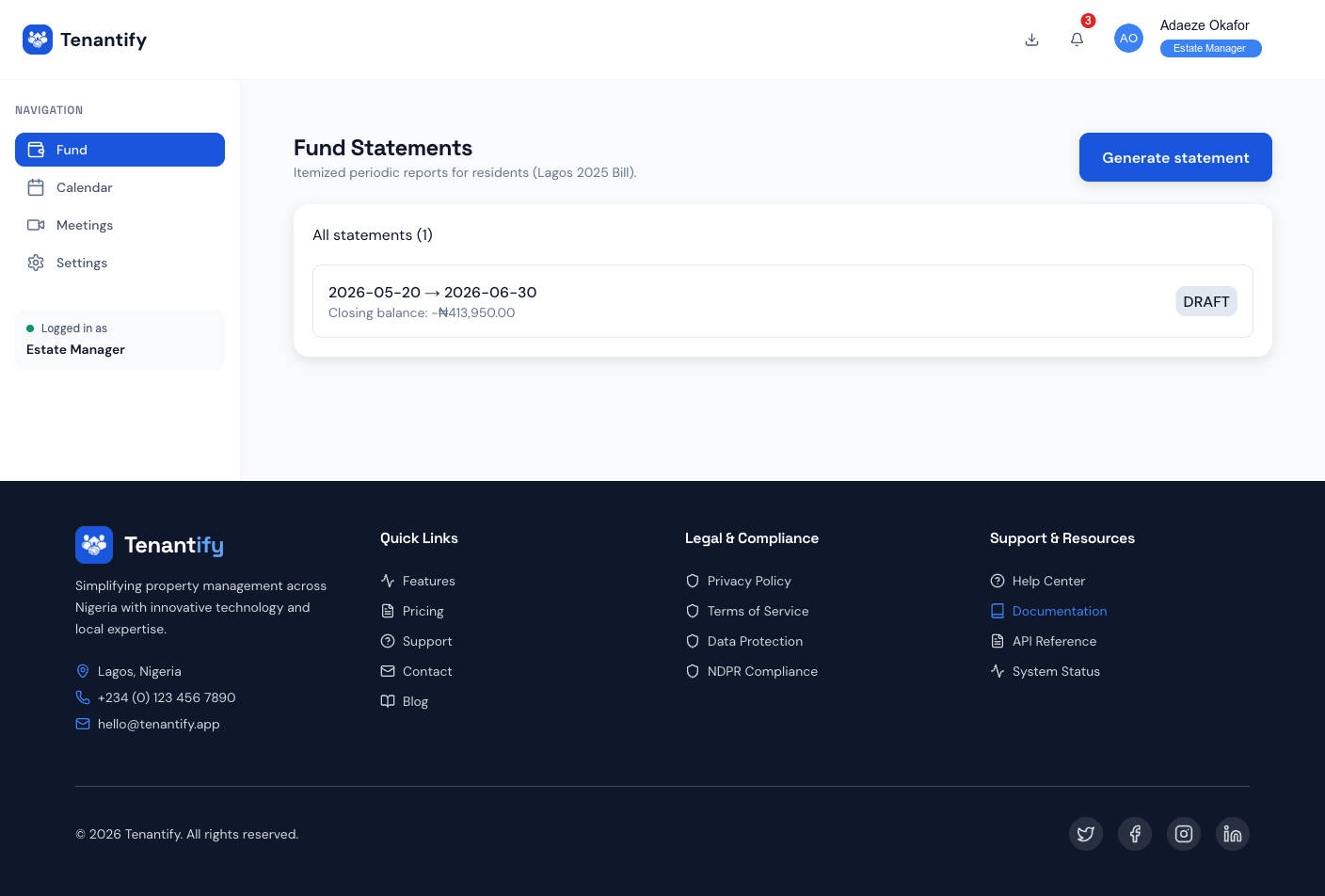Viewport: 1325px width, 896px height.
Task: Open the LinkedIn social icon
Action: pyautogui.click(x=1233, y=834)
